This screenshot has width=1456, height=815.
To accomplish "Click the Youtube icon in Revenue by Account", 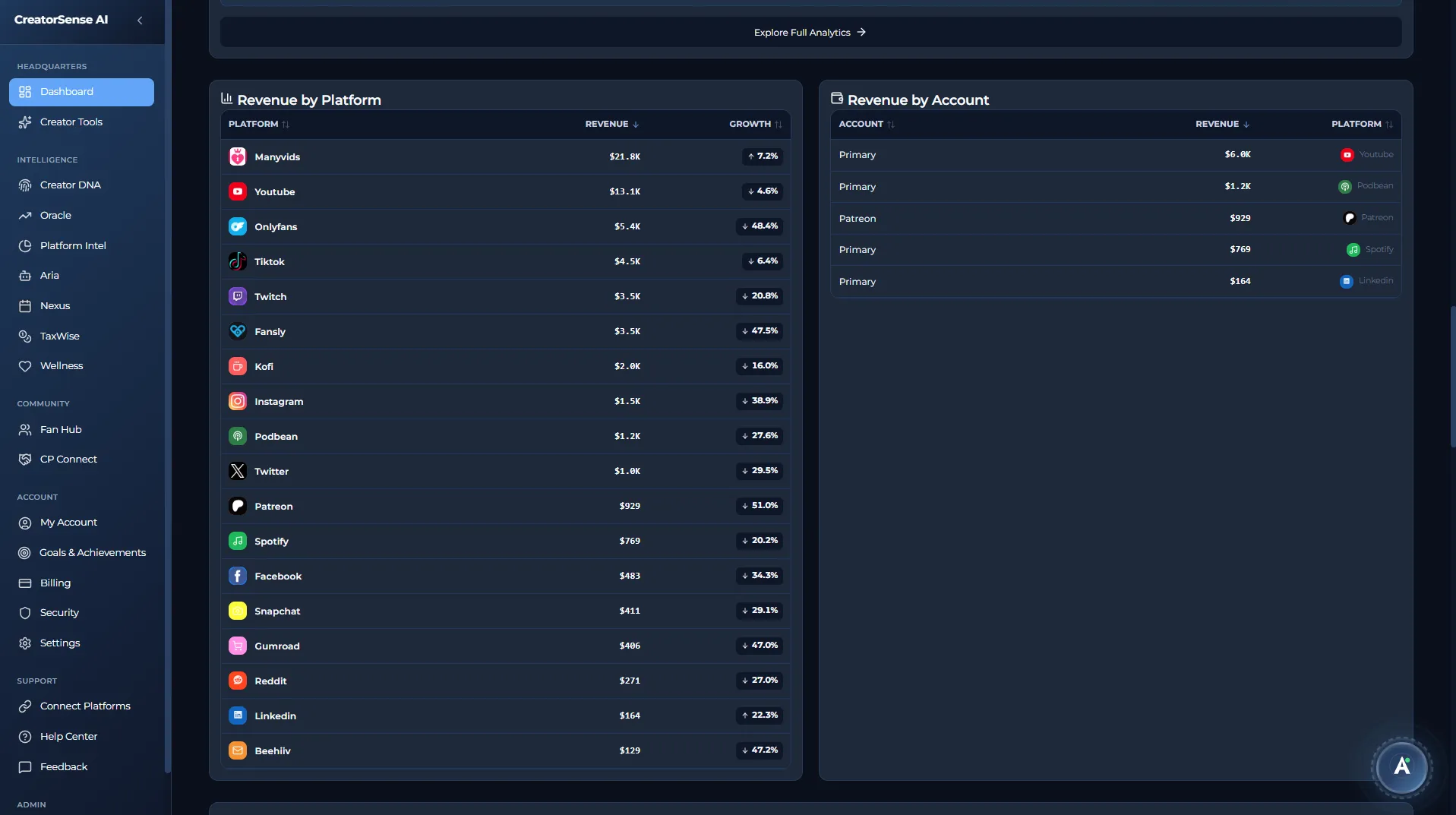I will 1345,154.
